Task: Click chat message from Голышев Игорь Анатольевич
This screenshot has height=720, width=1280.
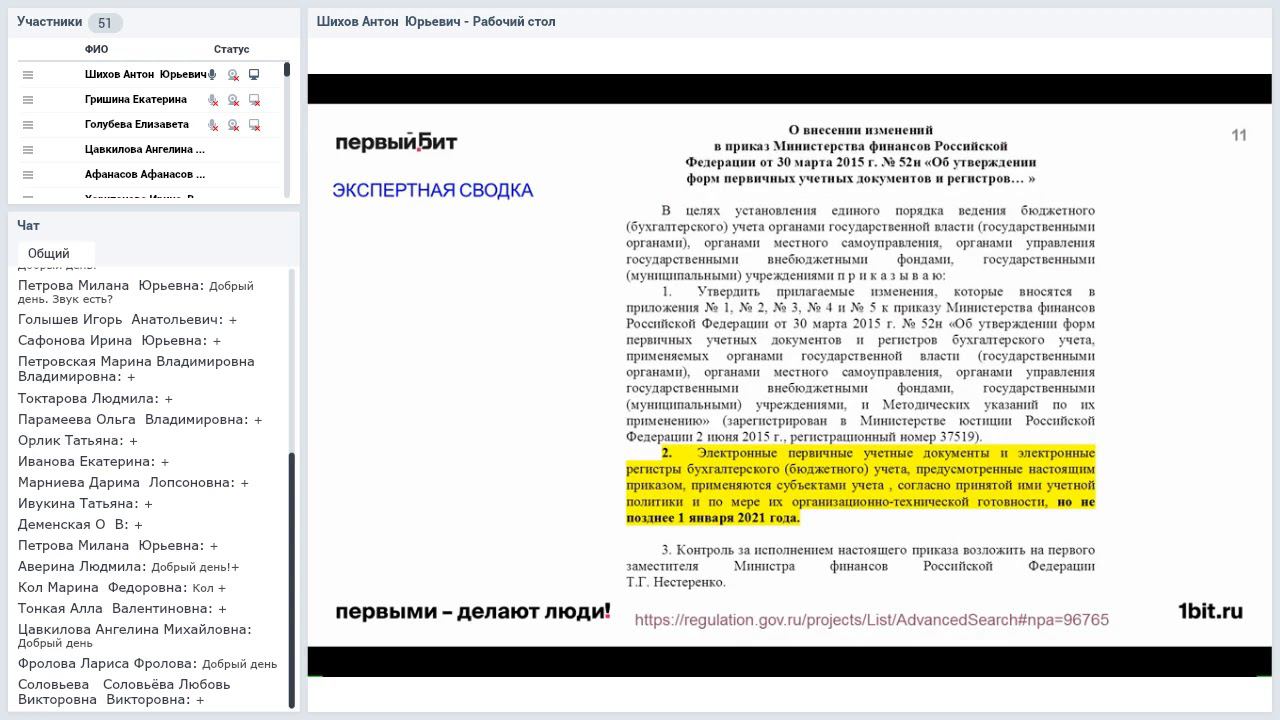Action: (x=127, y=320)
